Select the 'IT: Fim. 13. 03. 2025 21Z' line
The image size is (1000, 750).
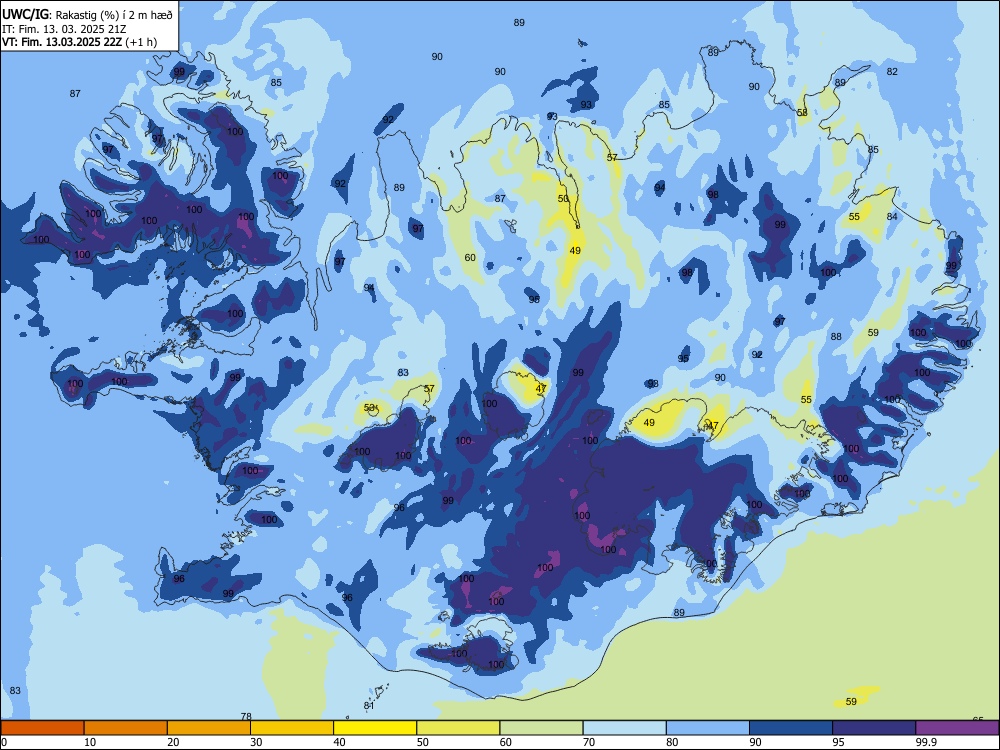point(62,29)
